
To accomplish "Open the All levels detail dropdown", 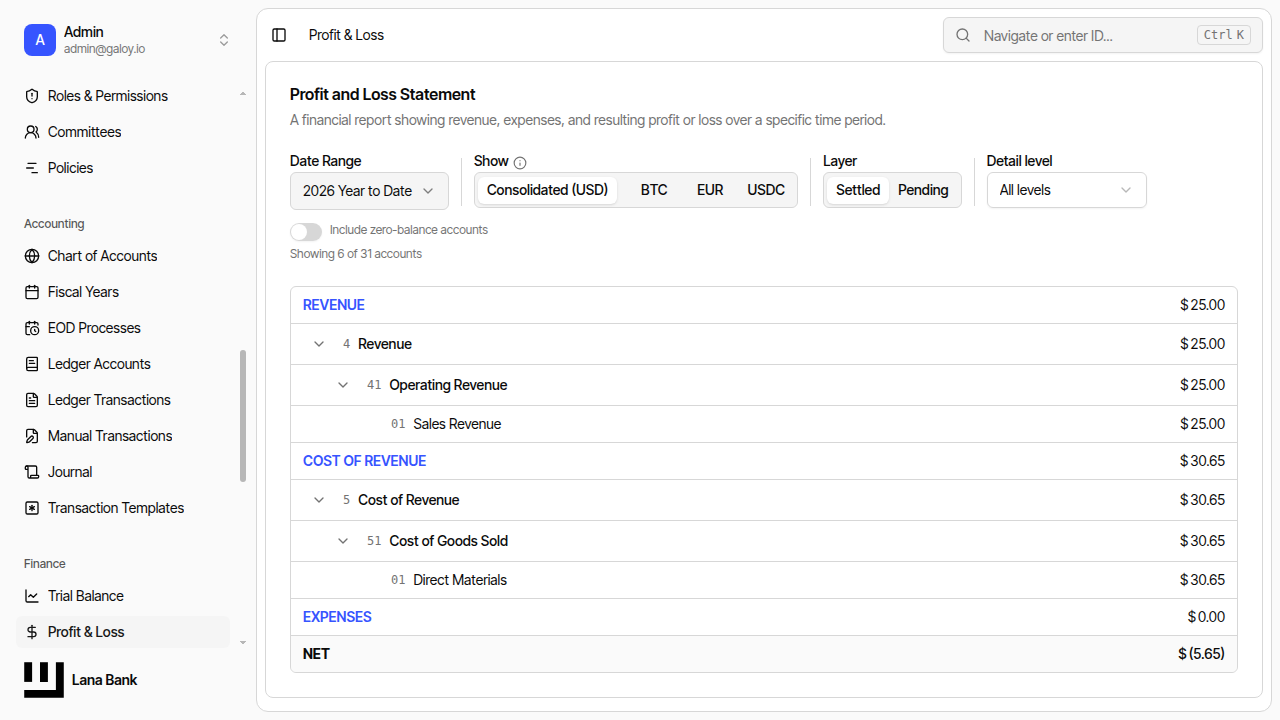I will point(1066,190).
